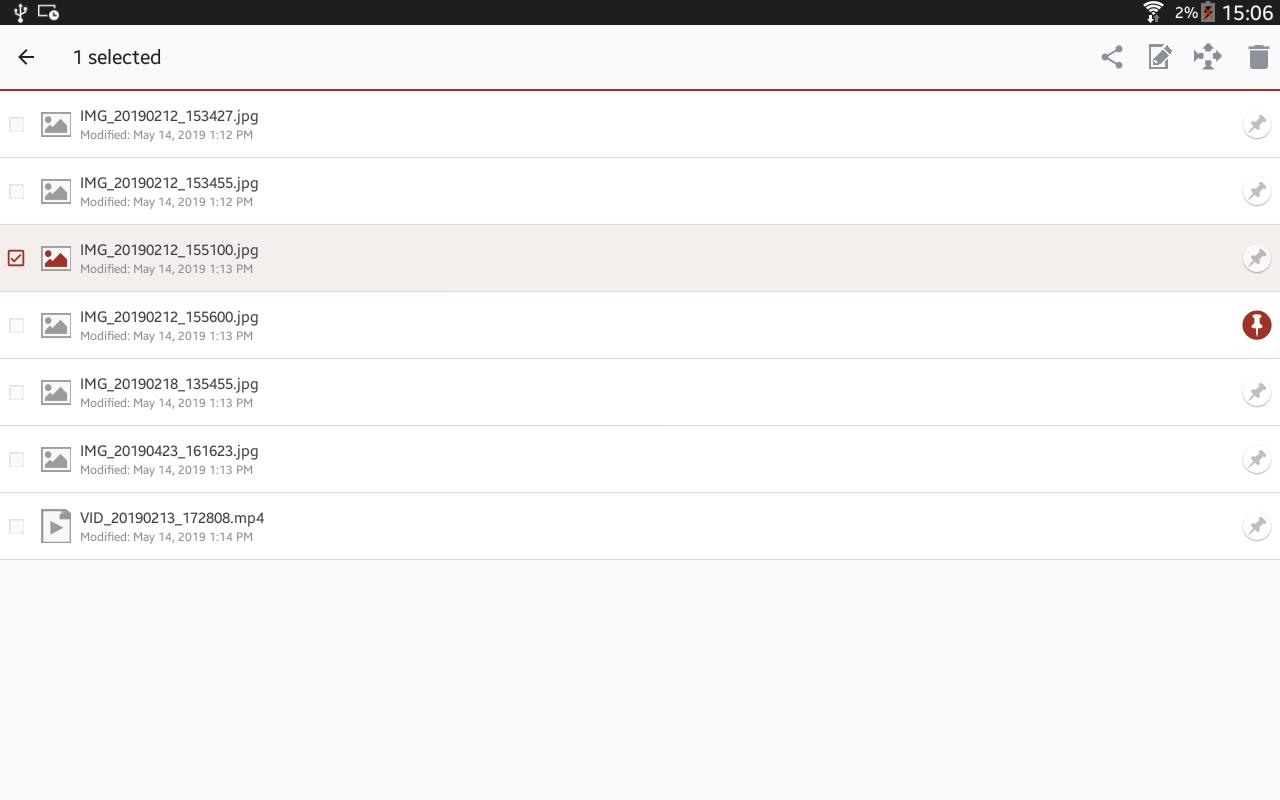The width and height of the screenshot is (1280, 800).
Task: Tap the IMG_20190423_161623.jpg file name
Action: [169, 451]
